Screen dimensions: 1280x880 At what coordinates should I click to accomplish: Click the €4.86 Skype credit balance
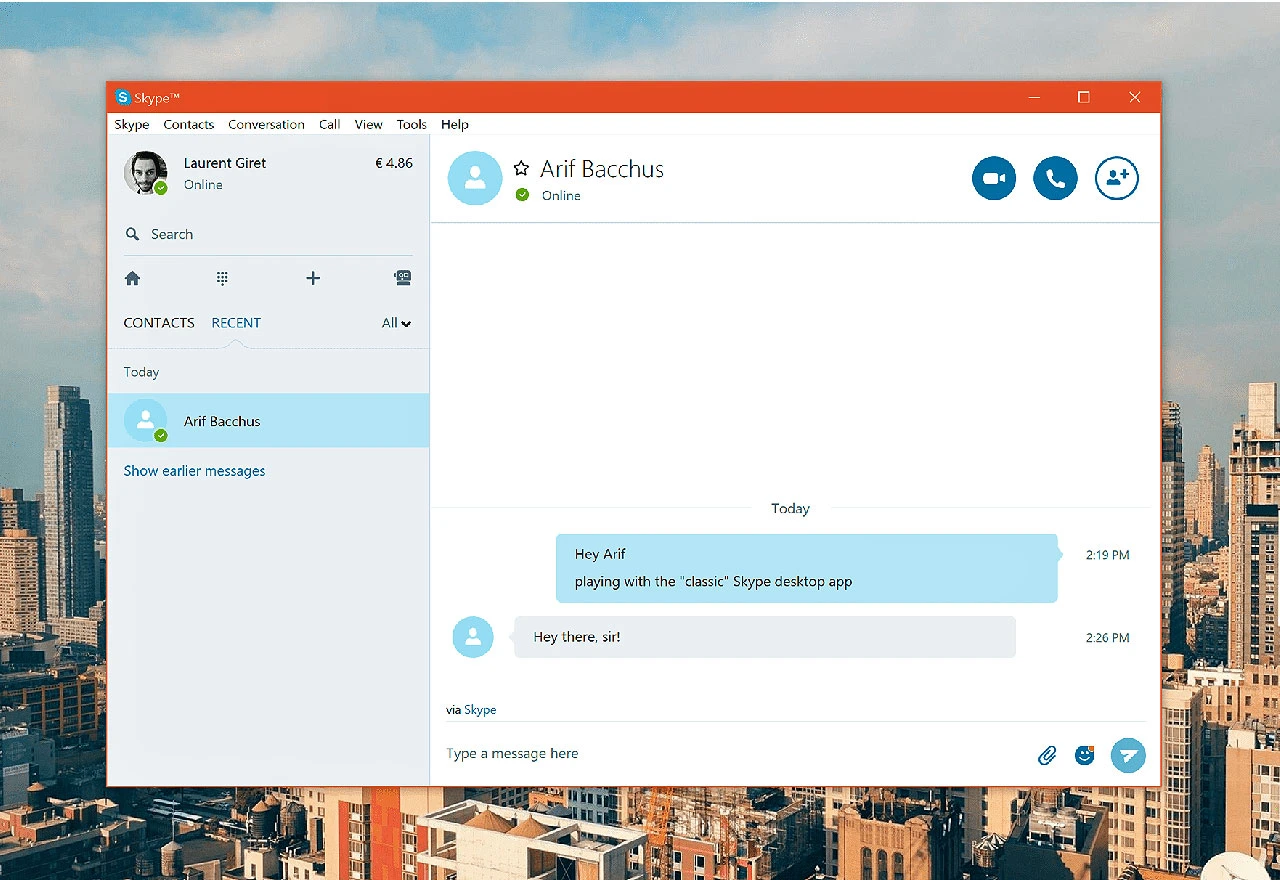click(394, 163)
